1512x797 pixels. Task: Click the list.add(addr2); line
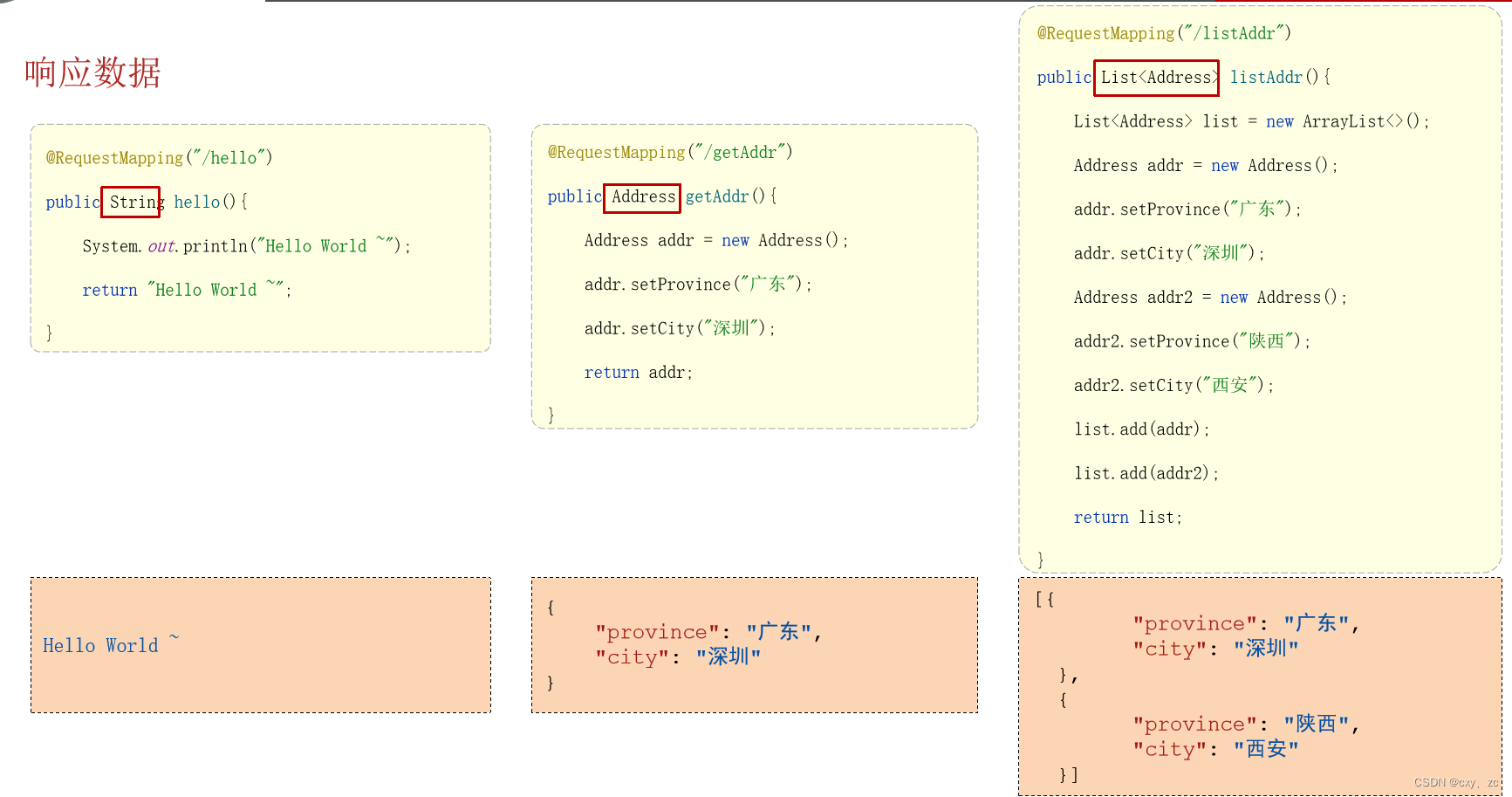[x=1146, y=473]
